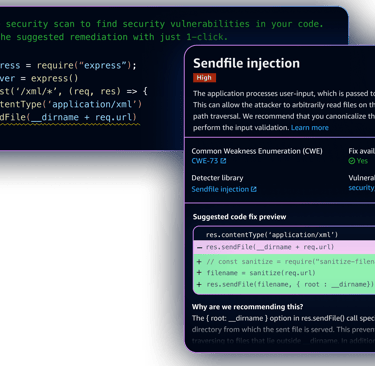
Task: Open the blue security link under Vulnerable
Action: pyautogui.click(x=362, y=188)
